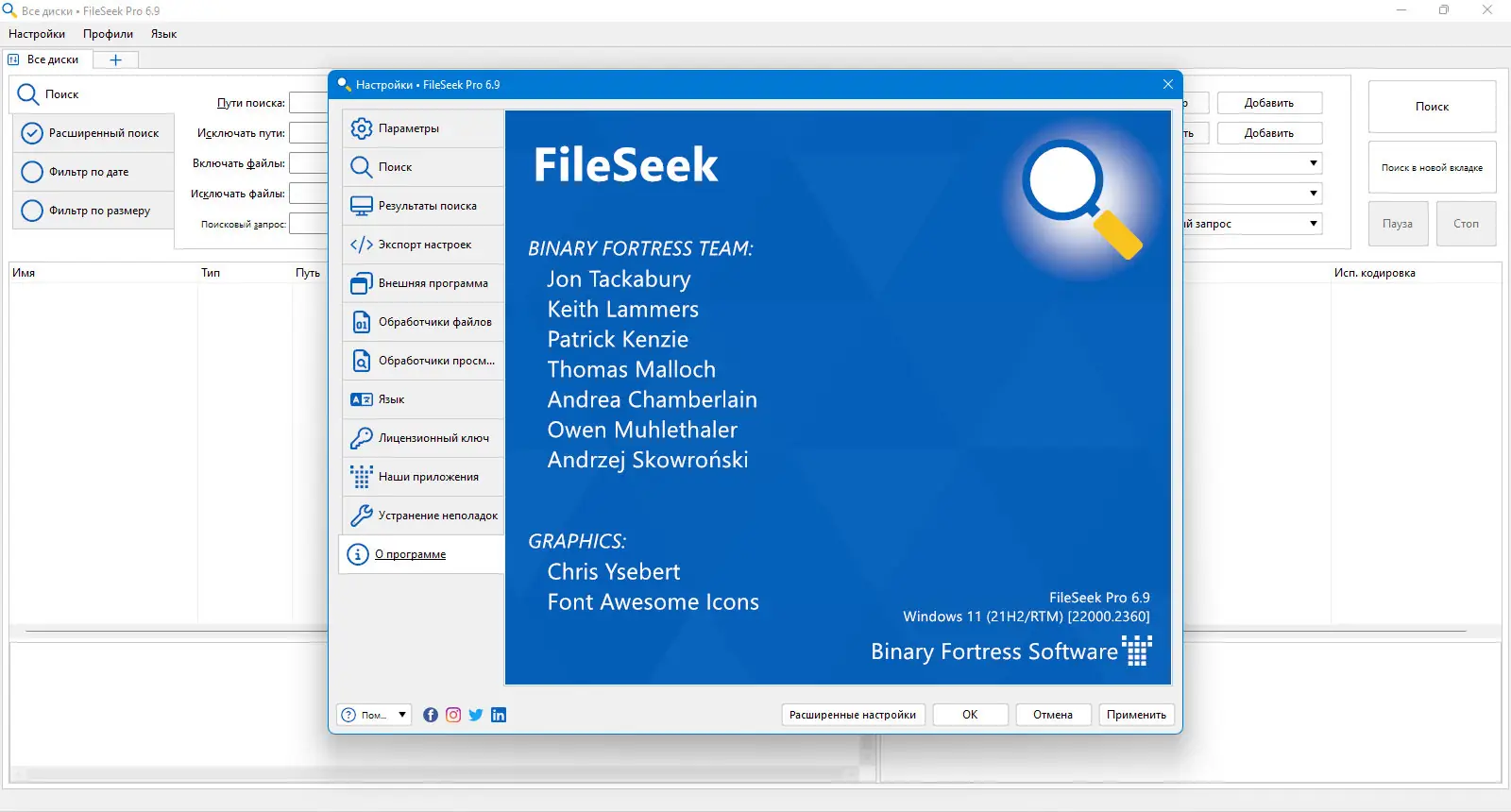Expand the dropdown arrow next to the upper Добавить button
This screenshot has width=1511, height=812.
[x=1314, y=163]
